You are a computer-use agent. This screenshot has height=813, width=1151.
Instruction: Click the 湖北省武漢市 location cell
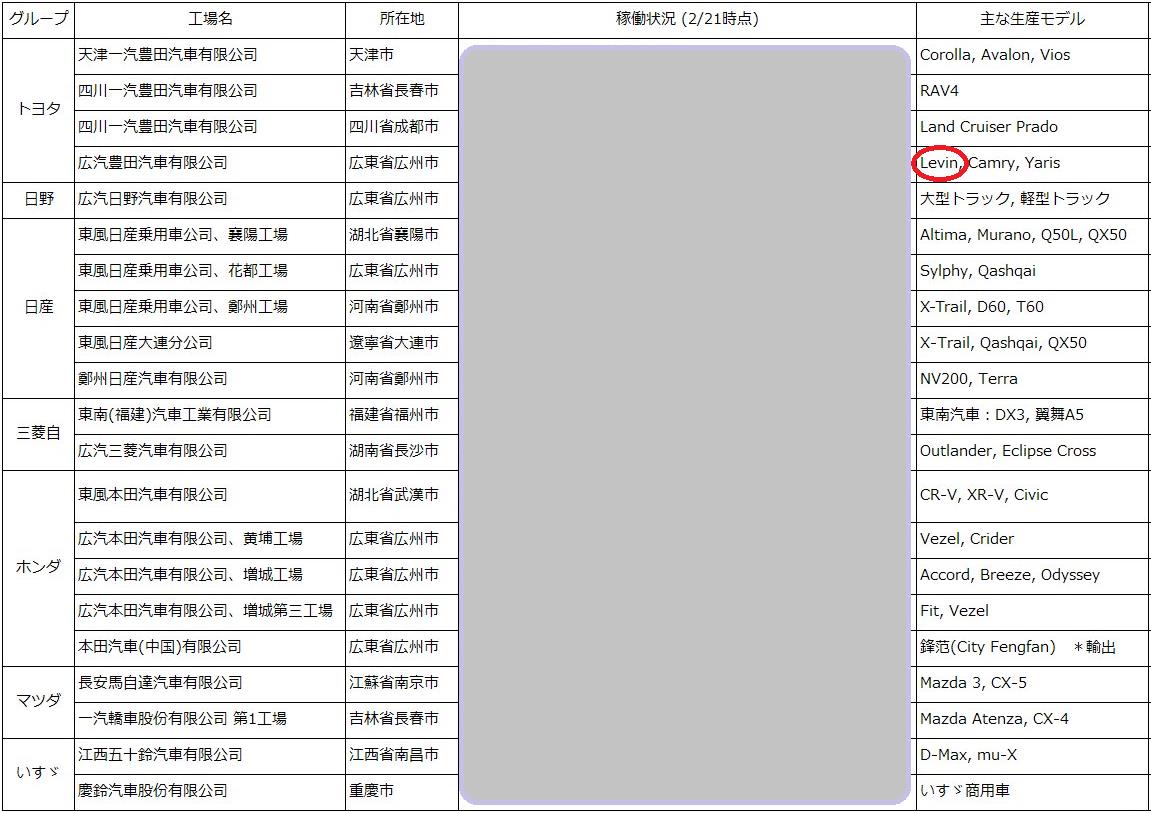tap(402, 495)
